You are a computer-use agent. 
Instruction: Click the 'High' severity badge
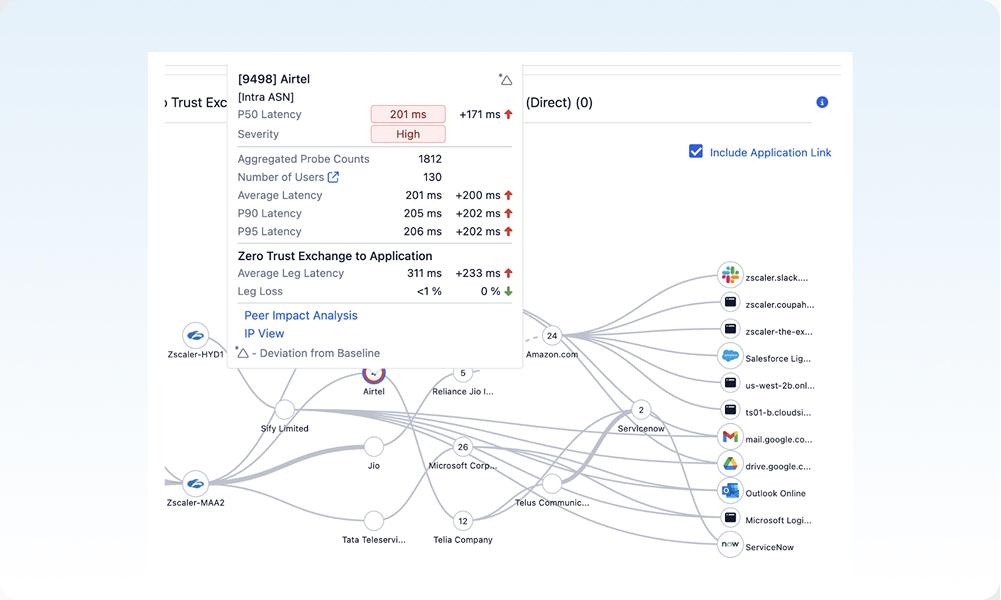[x=408, y=134]
